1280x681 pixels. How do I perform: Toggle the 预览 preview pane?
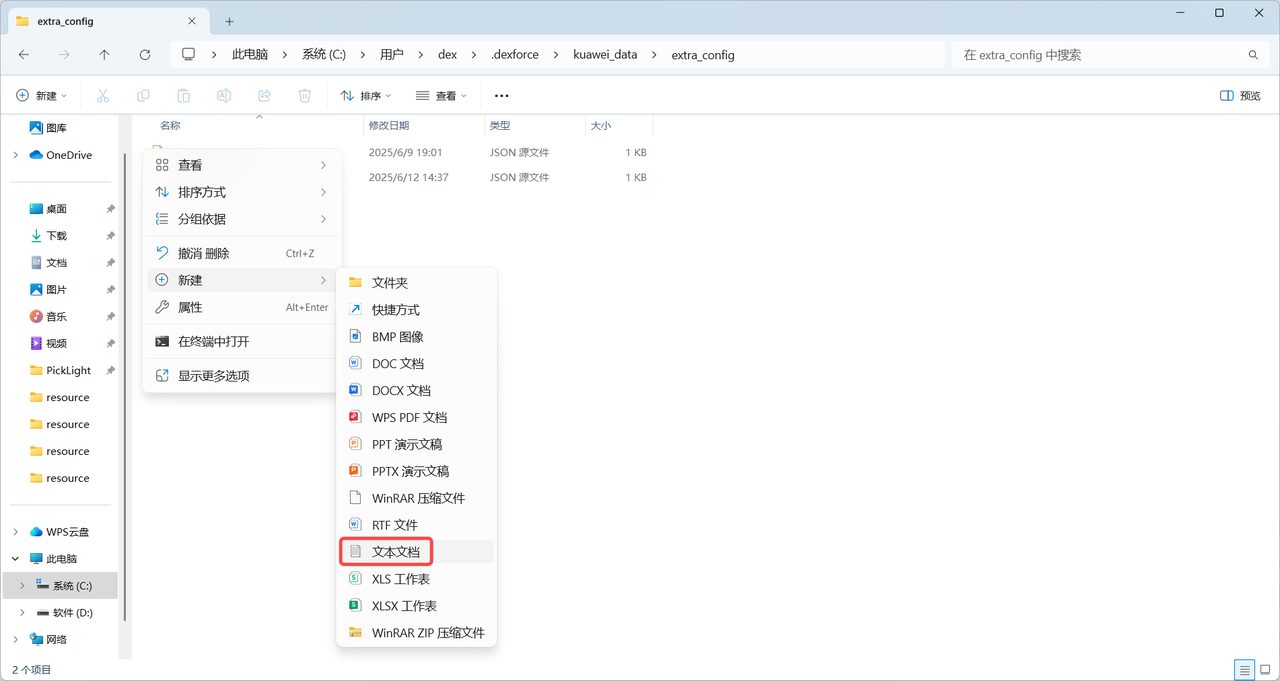coord(1238,95)
